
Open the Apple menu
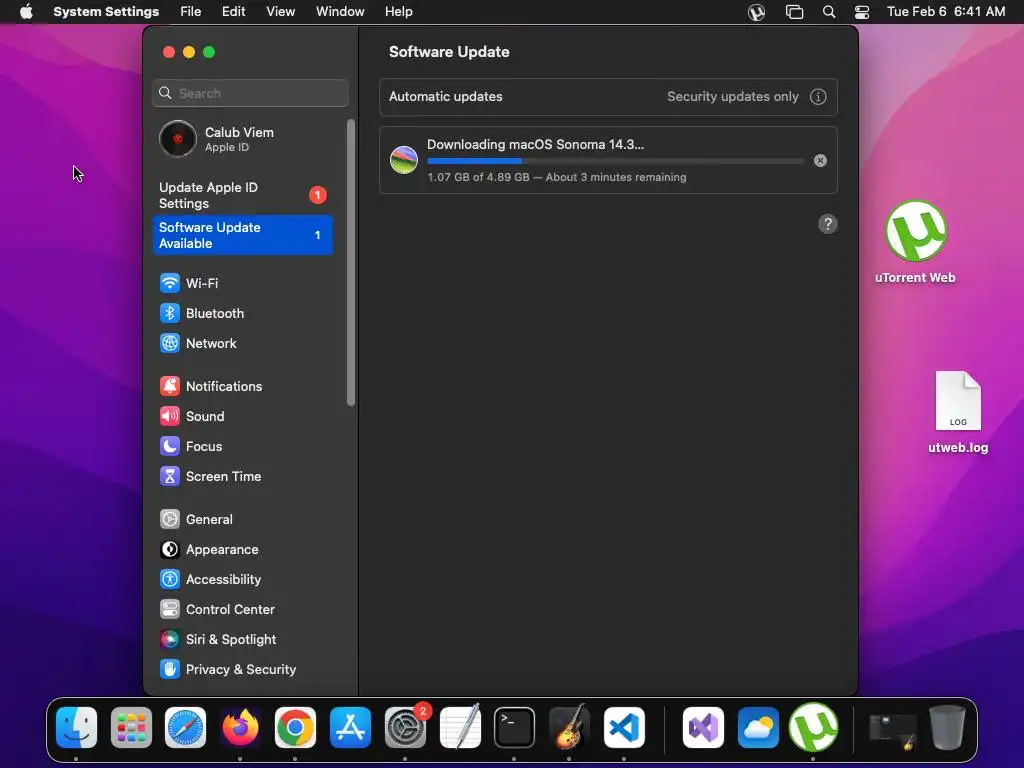tap(26, 12)
